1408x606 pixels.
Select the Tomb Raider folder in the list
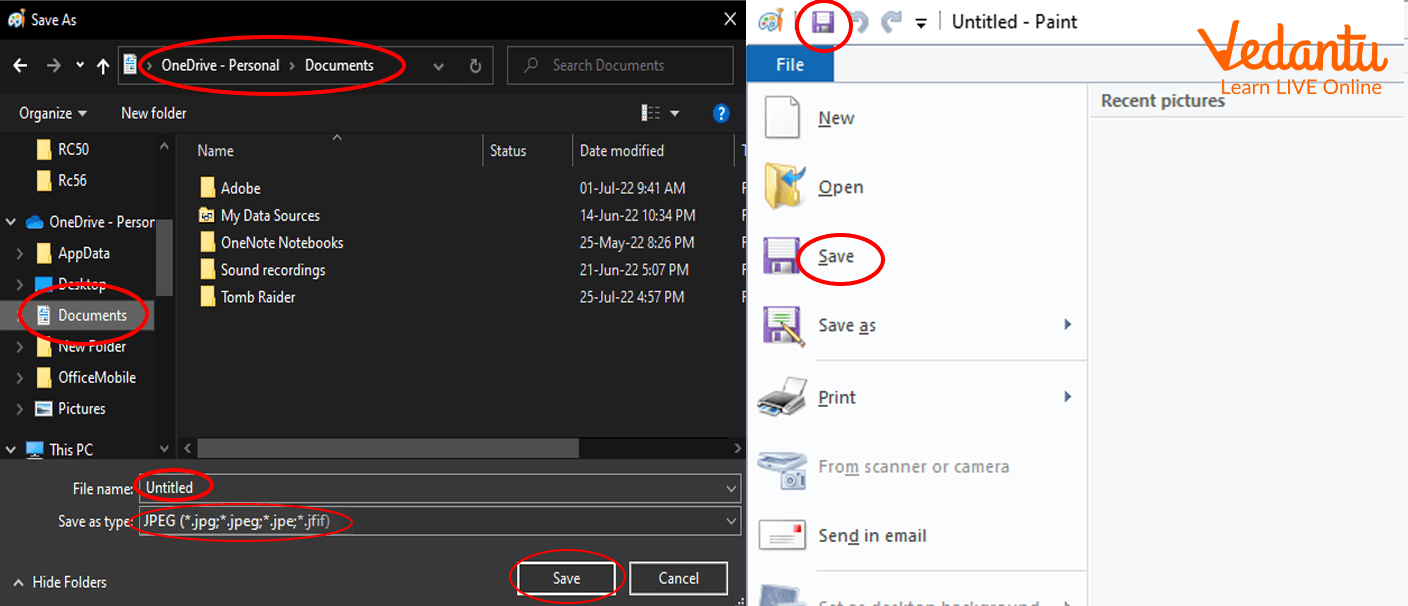257,297
